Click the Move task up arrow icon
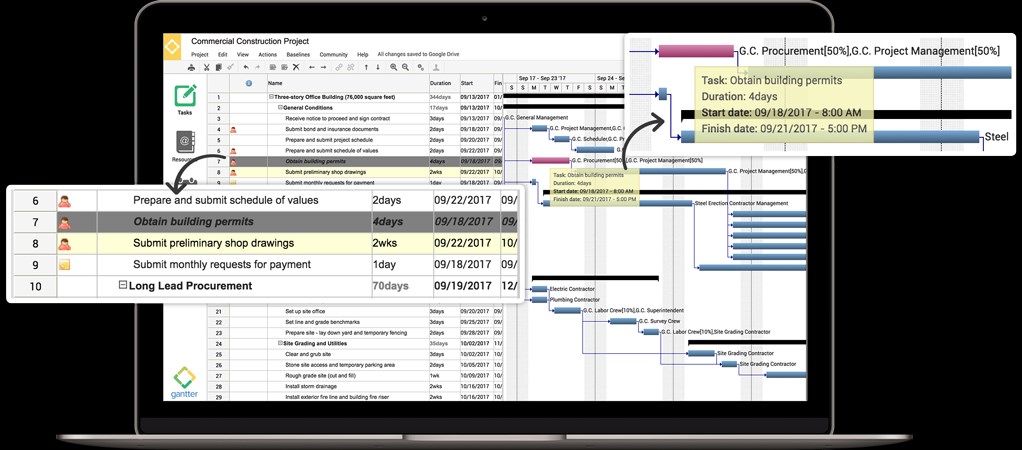The image size is (1022, 450). pos(366,67)
